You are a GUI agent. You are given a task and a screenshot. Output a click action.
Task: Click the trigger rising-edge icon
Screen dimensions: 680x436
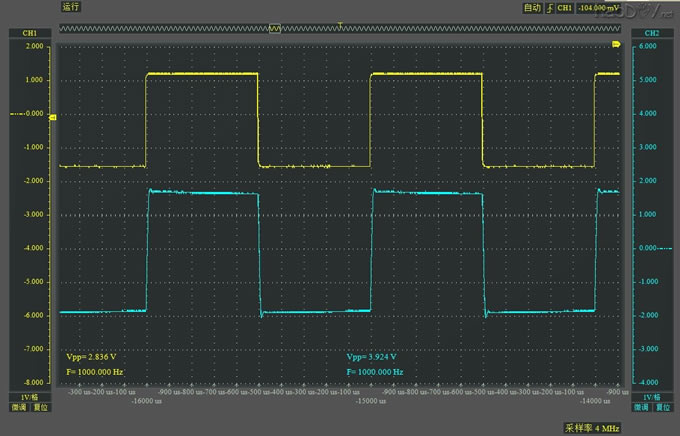[x=549, y=7]
